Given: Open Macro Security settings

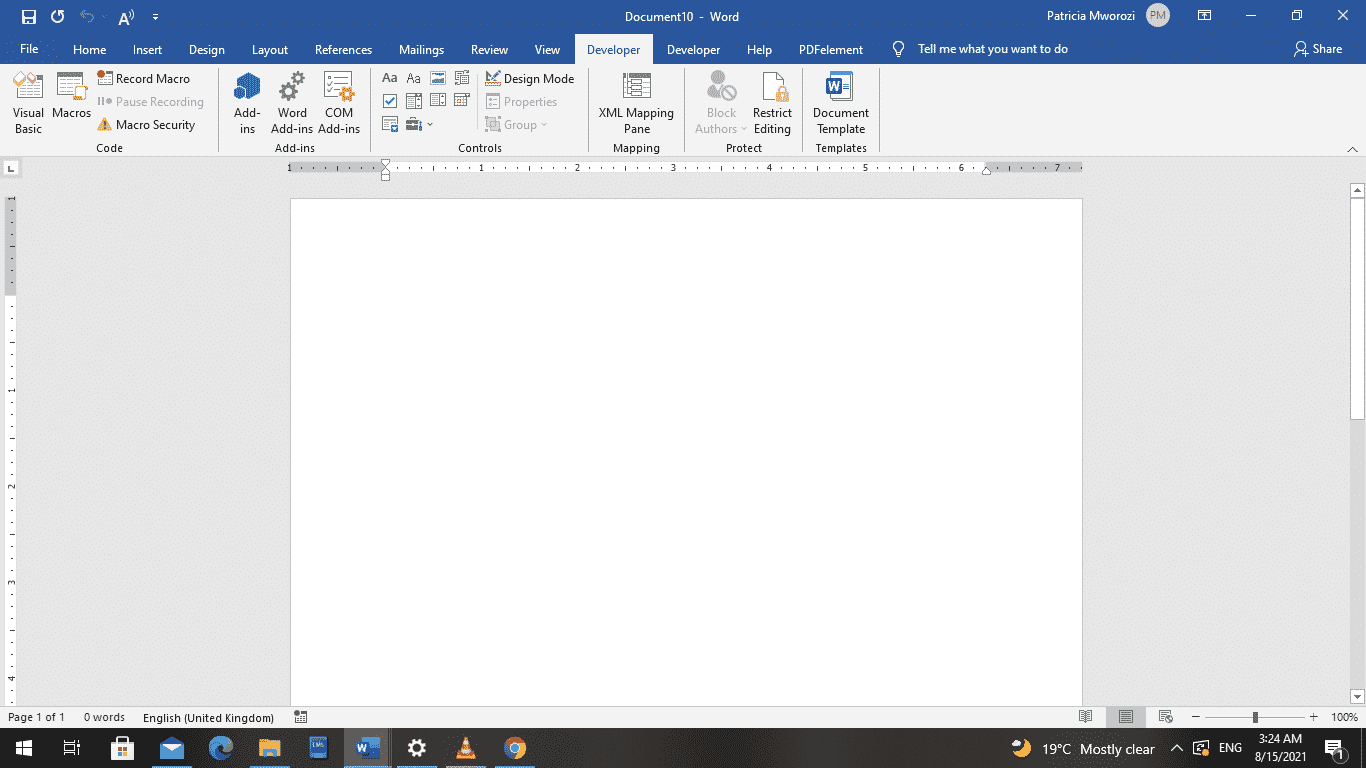Looking at the screenshot, I should [x=151, y=124].
